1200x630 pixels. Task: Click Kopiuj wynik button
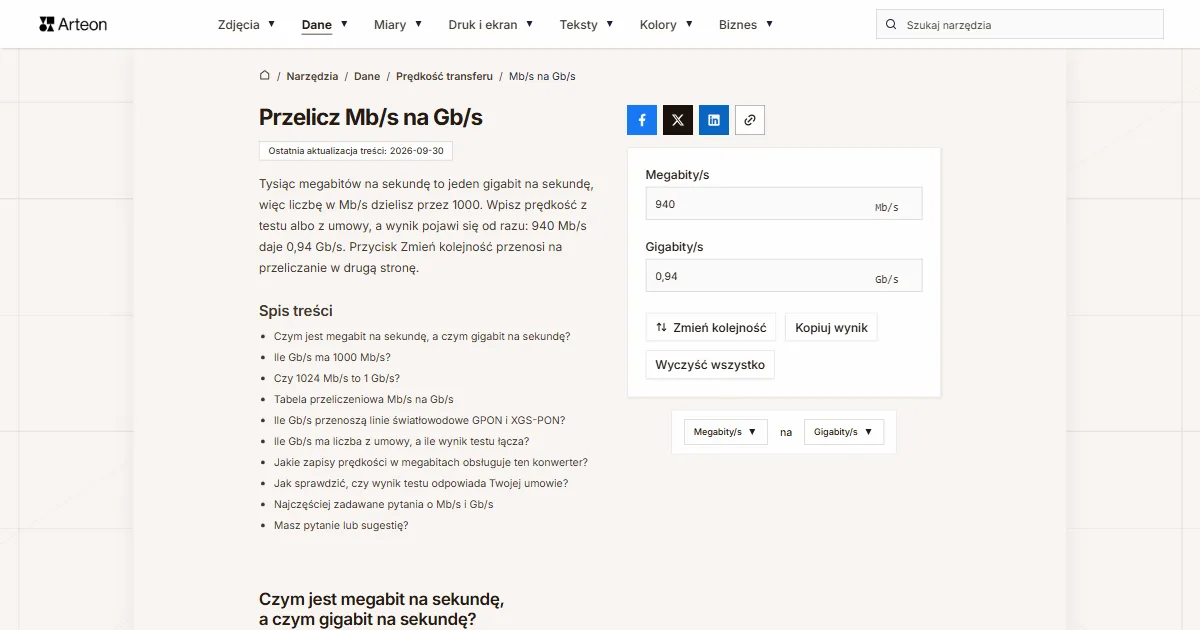[831, 327]
